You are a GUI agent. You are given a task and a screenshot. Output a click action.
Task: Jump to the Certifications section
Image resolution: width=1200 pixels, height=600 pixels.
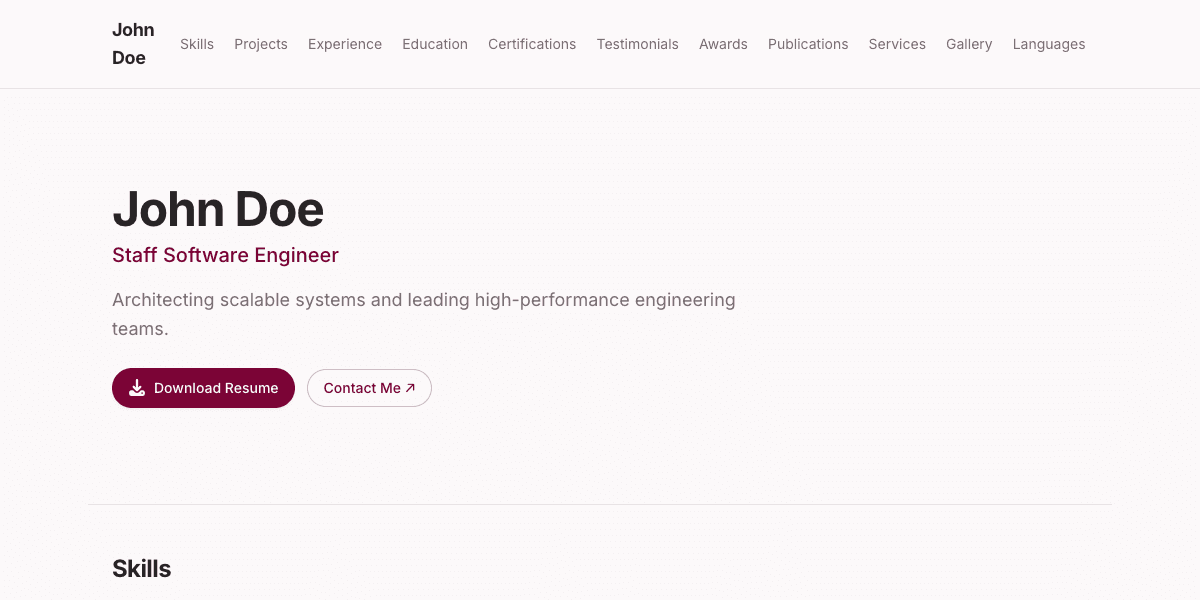[532, 44]
